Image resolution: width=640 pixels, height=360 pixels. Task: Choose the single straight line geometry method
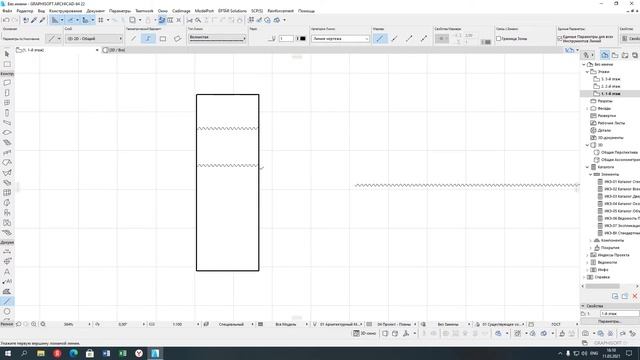coord(133,38)
